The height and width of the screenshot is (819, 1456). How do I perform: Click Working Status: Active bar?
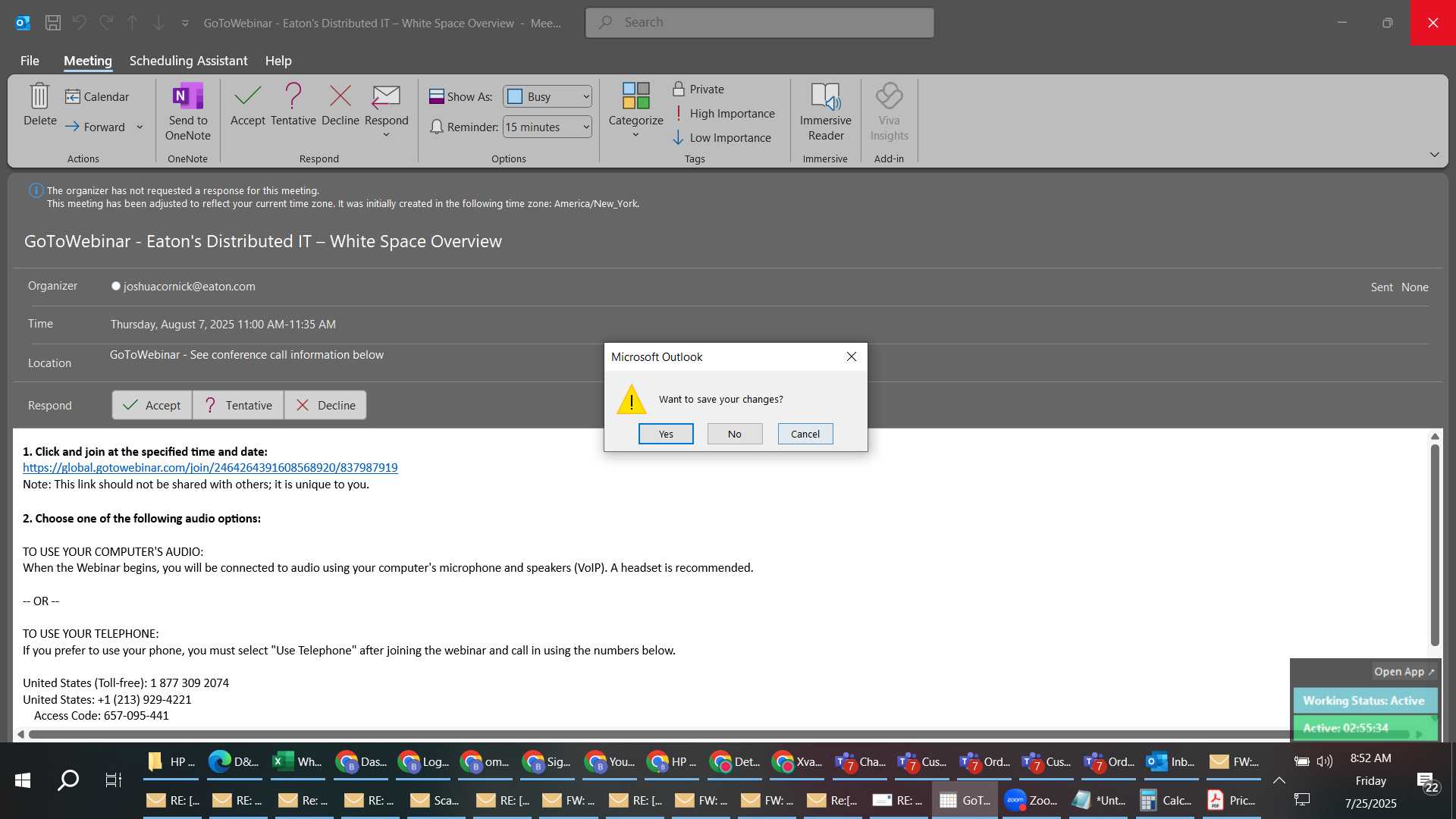point(1364,701)
